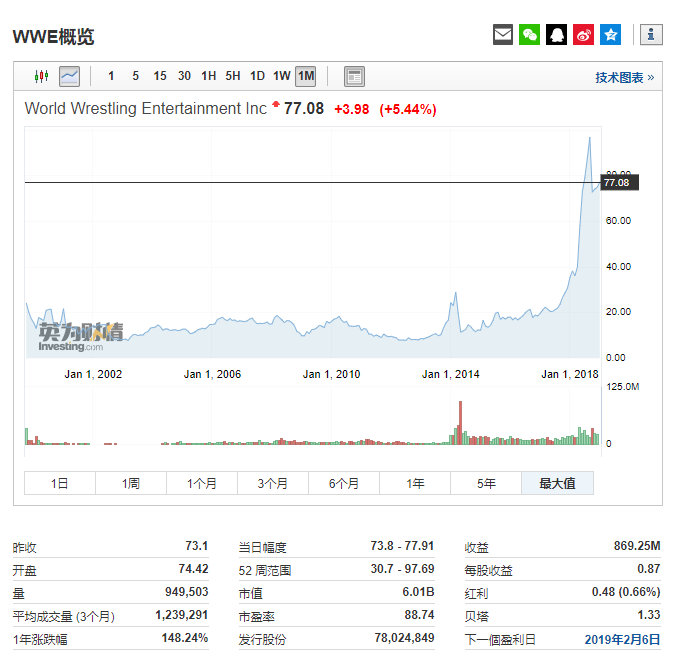
Task: Switch to area line chart type
Action: pos(69,76)
